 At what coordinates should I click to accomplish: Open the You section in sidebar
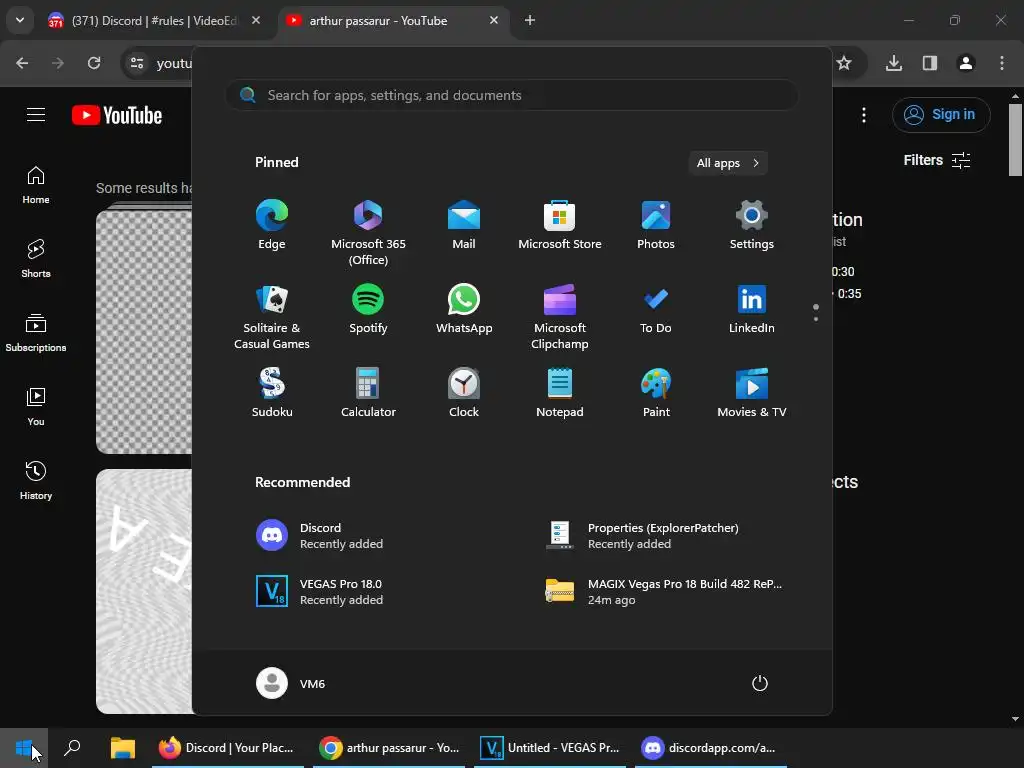[36, 407]
